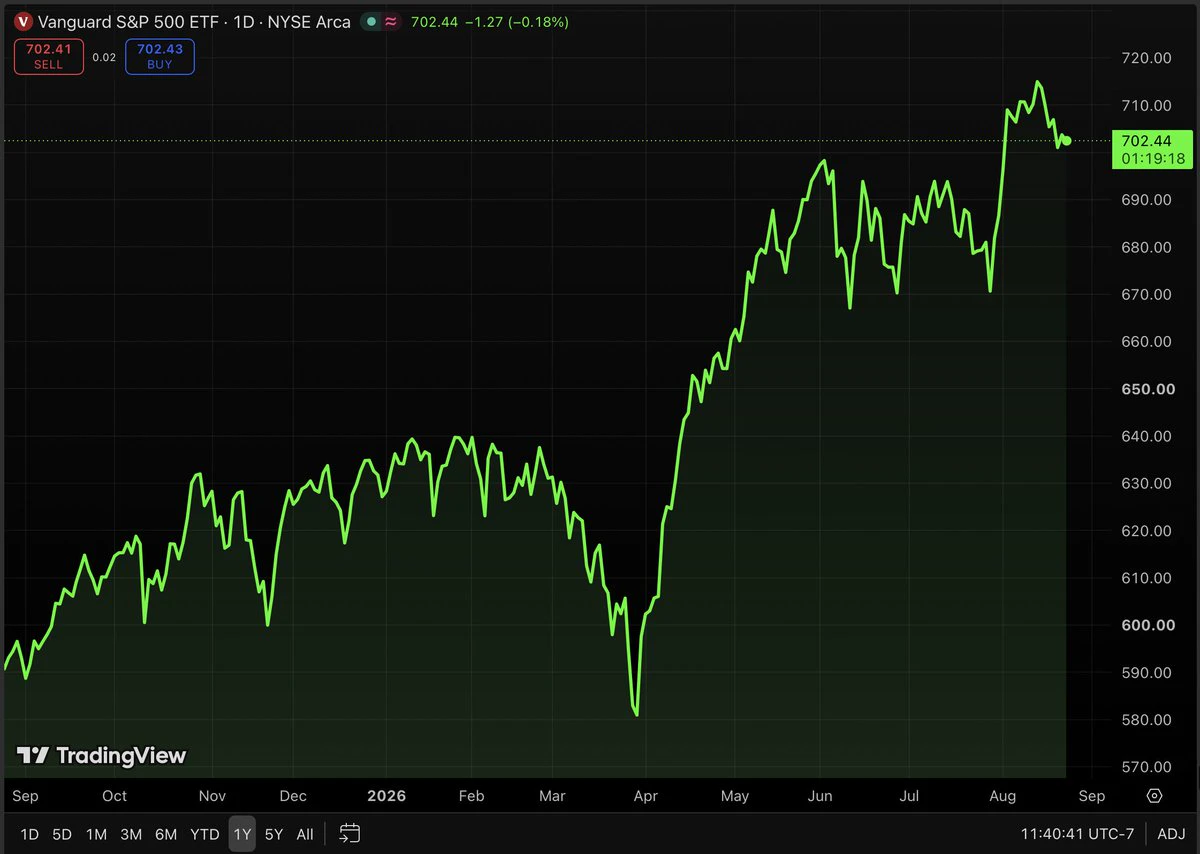Click the Nov label on time axis
This screenshot has height=854, width=1200.
pos(211,796)
